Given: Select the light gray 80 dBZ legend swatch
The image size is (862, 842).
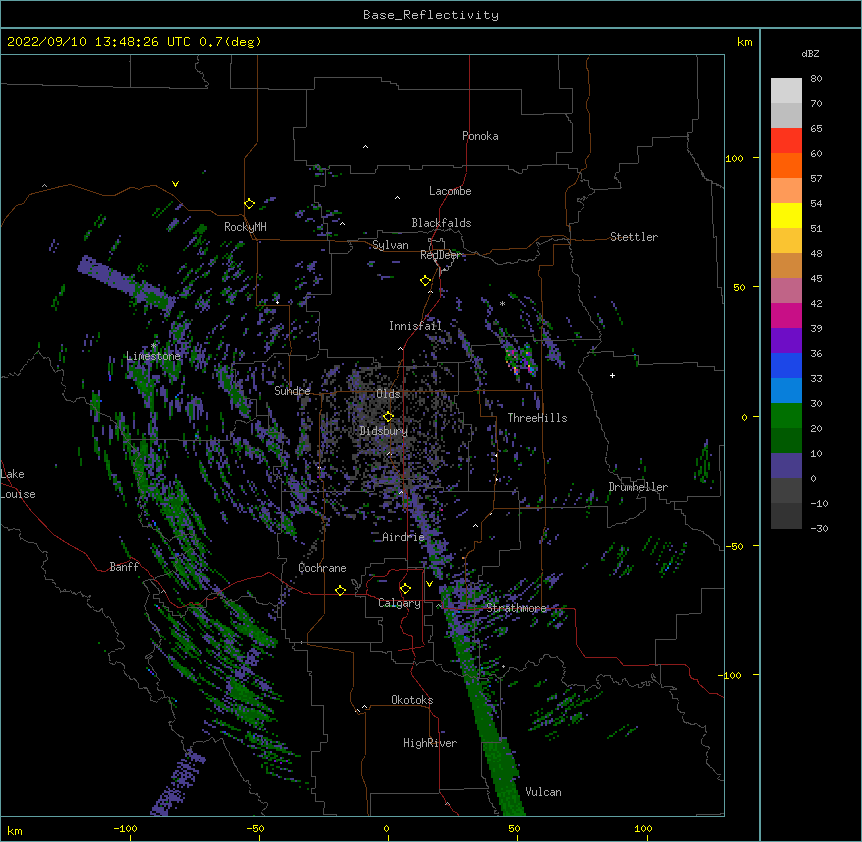Looking at the screenshot, I should pyautogui.click(x=786, y=91).
